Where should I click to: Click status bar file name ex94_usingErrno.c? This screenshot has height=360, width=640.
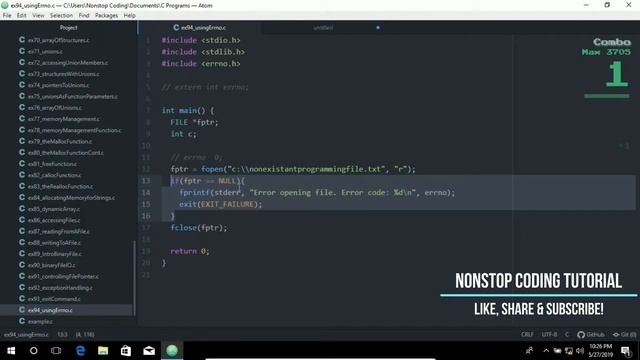[x=26, y=334]
